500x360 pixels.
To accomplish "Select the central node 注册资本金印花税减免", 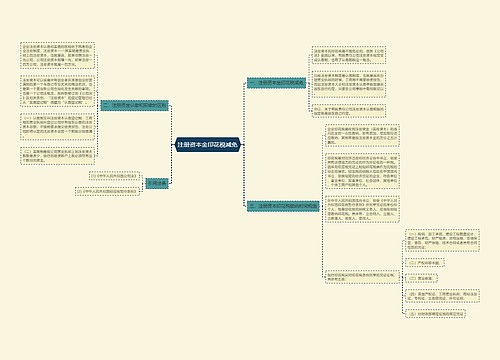I will [x=208, y=145].
